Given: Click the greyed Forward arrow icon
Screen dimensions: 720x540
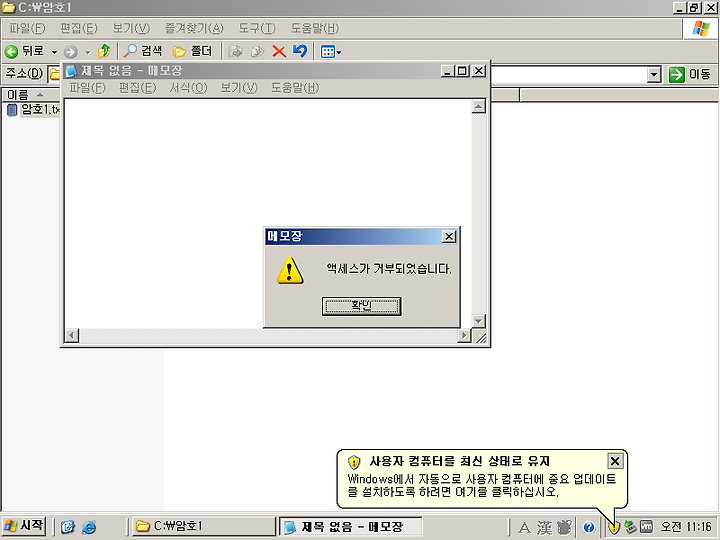Looking at the screenshot, I should (71, 51).
